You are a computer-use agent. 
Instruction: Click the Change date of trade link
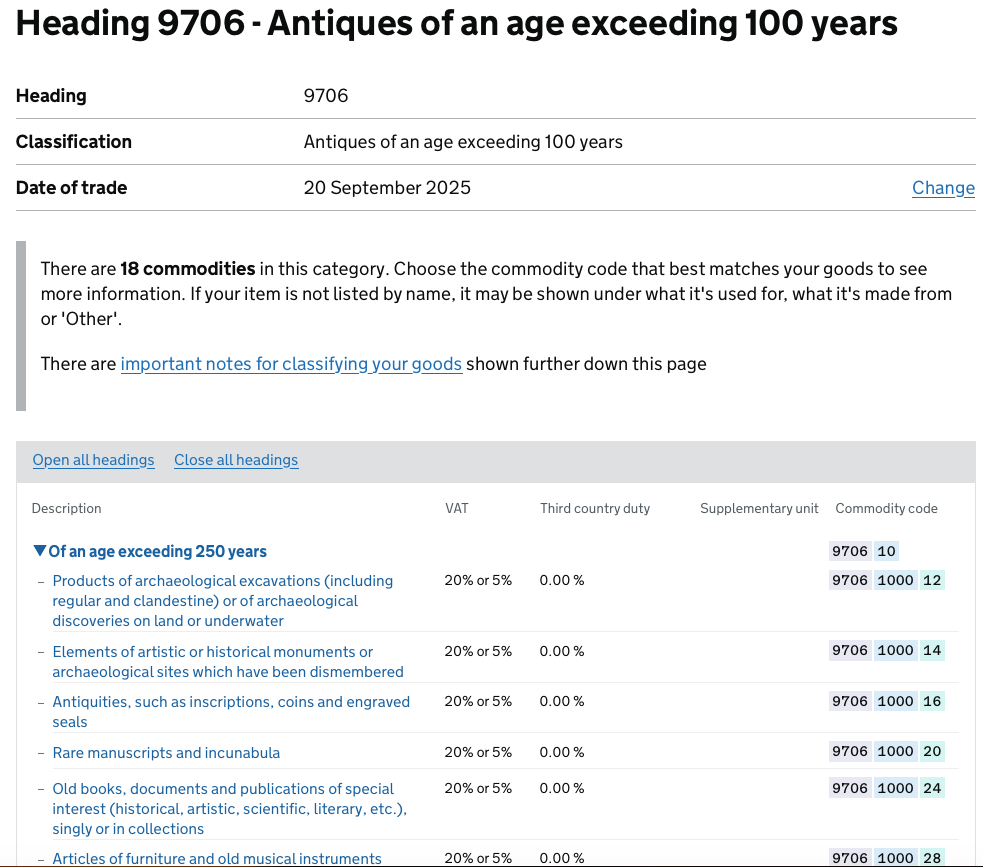pos(943,188)
